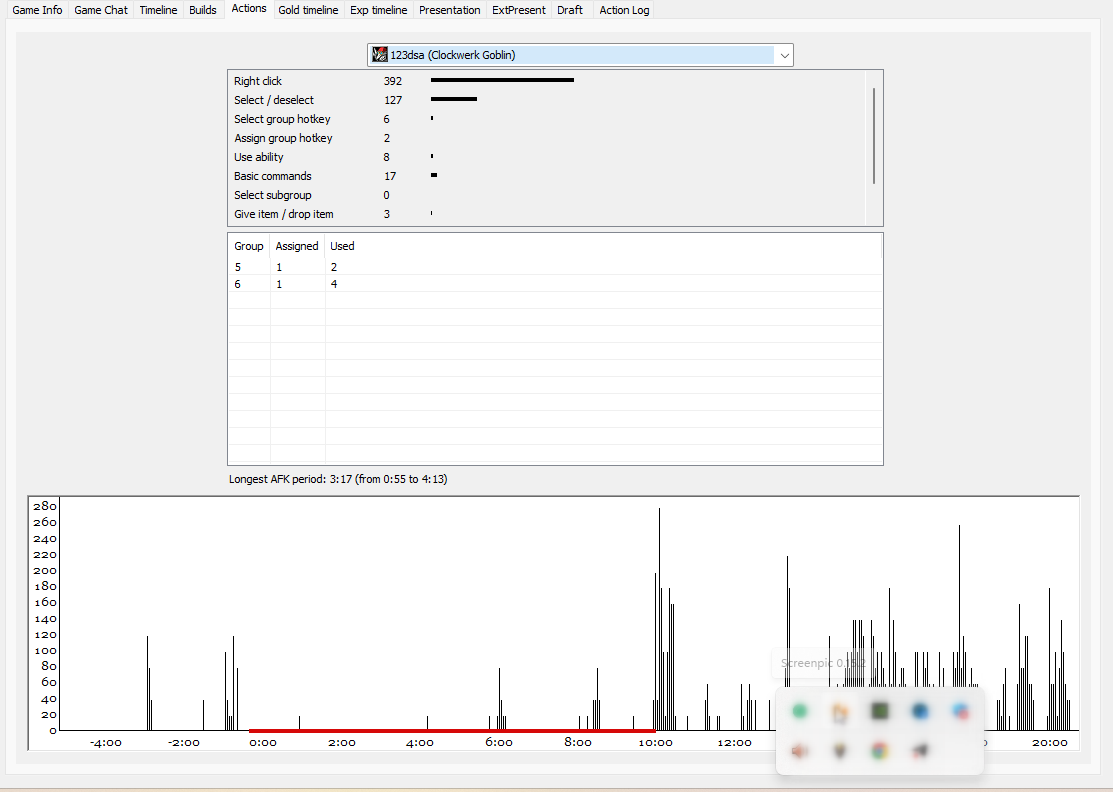
Task: Switch to the Game Info tab
Action: pyautogui.click(x=37, y=10)
